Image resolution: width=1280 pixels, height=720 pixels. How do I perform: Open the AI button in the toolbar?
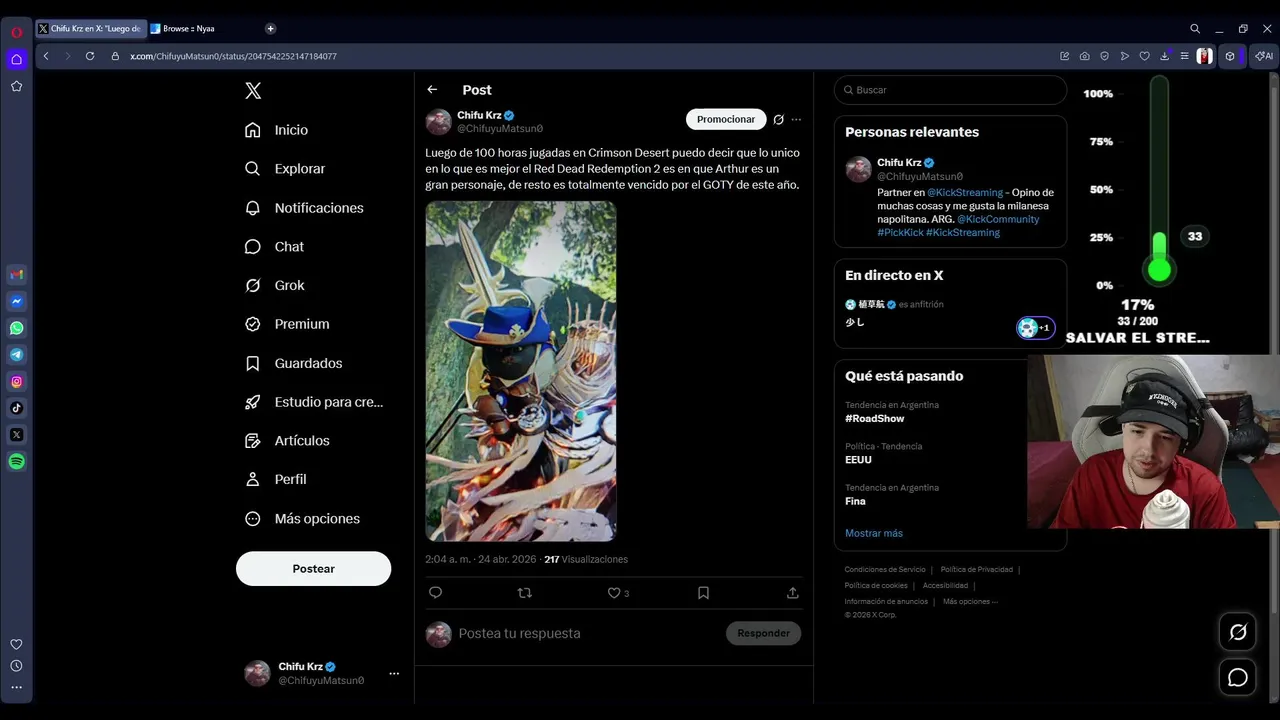click(1265, 56)
